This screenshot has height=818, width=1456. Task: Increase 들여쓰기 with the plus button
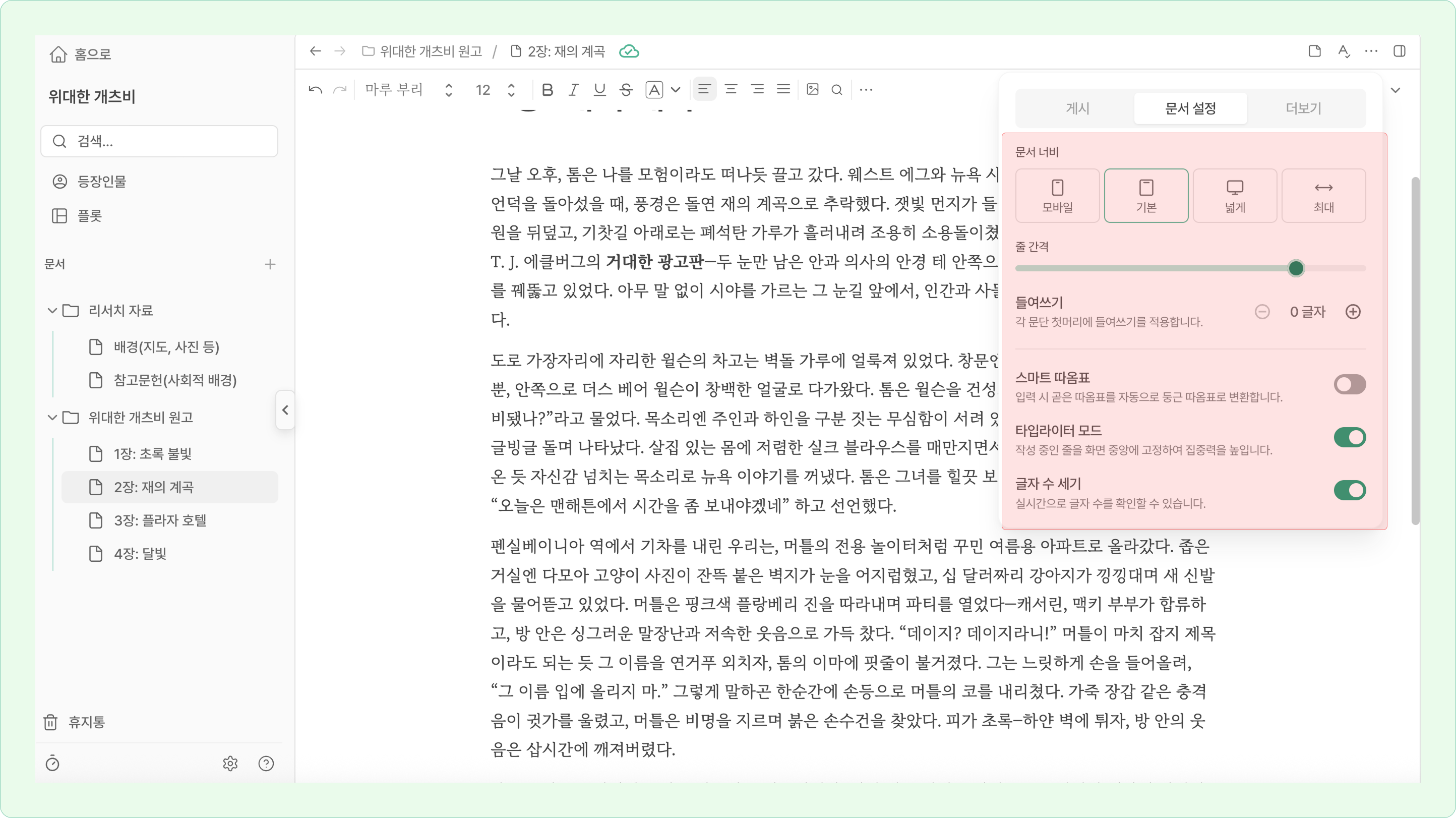[1353, 312]
